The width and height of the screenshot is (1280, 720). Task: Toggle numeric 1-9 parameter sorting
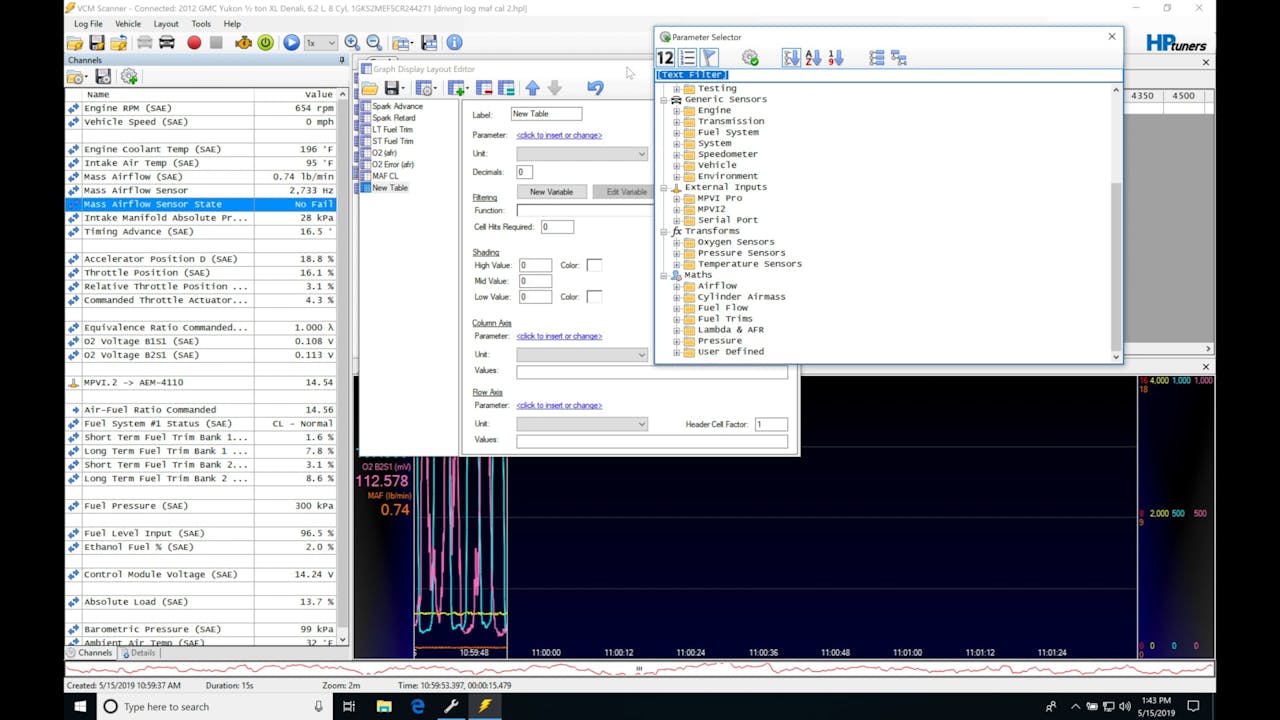[836, 57]
